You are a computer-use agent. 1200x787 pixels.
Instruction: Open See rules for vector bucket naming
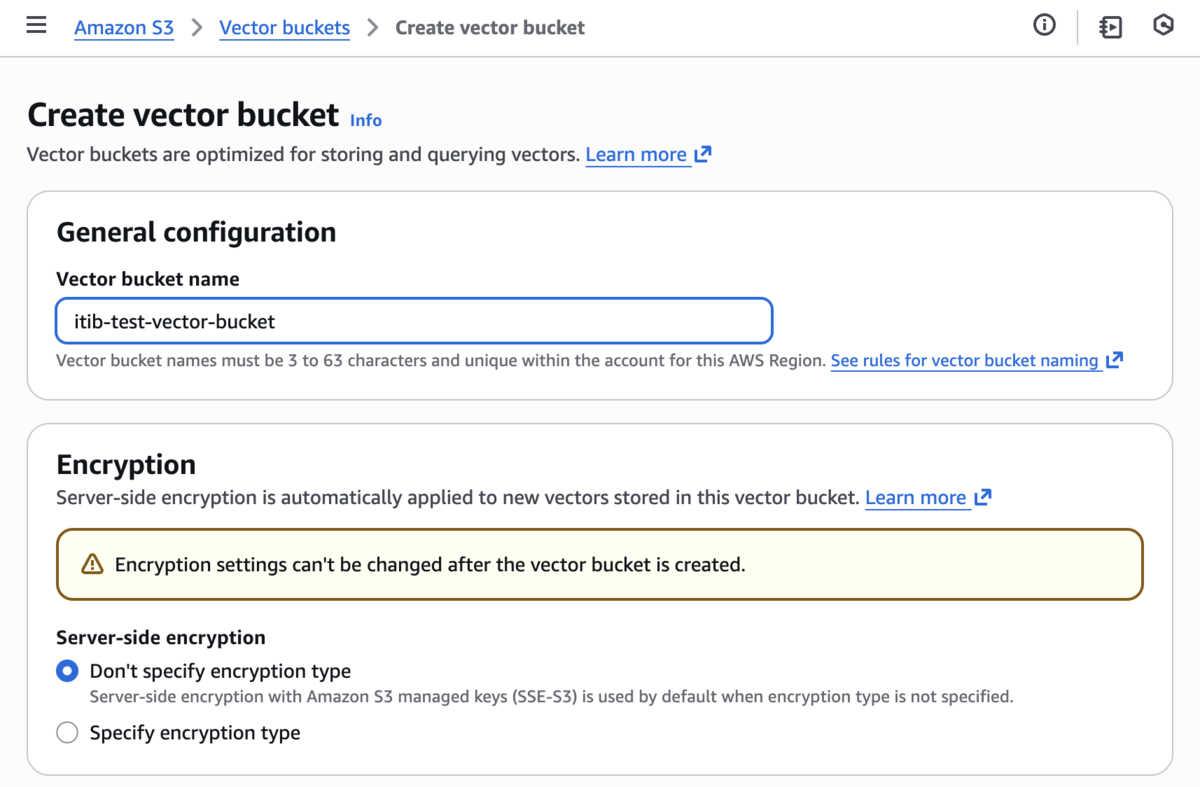(965, 361)
